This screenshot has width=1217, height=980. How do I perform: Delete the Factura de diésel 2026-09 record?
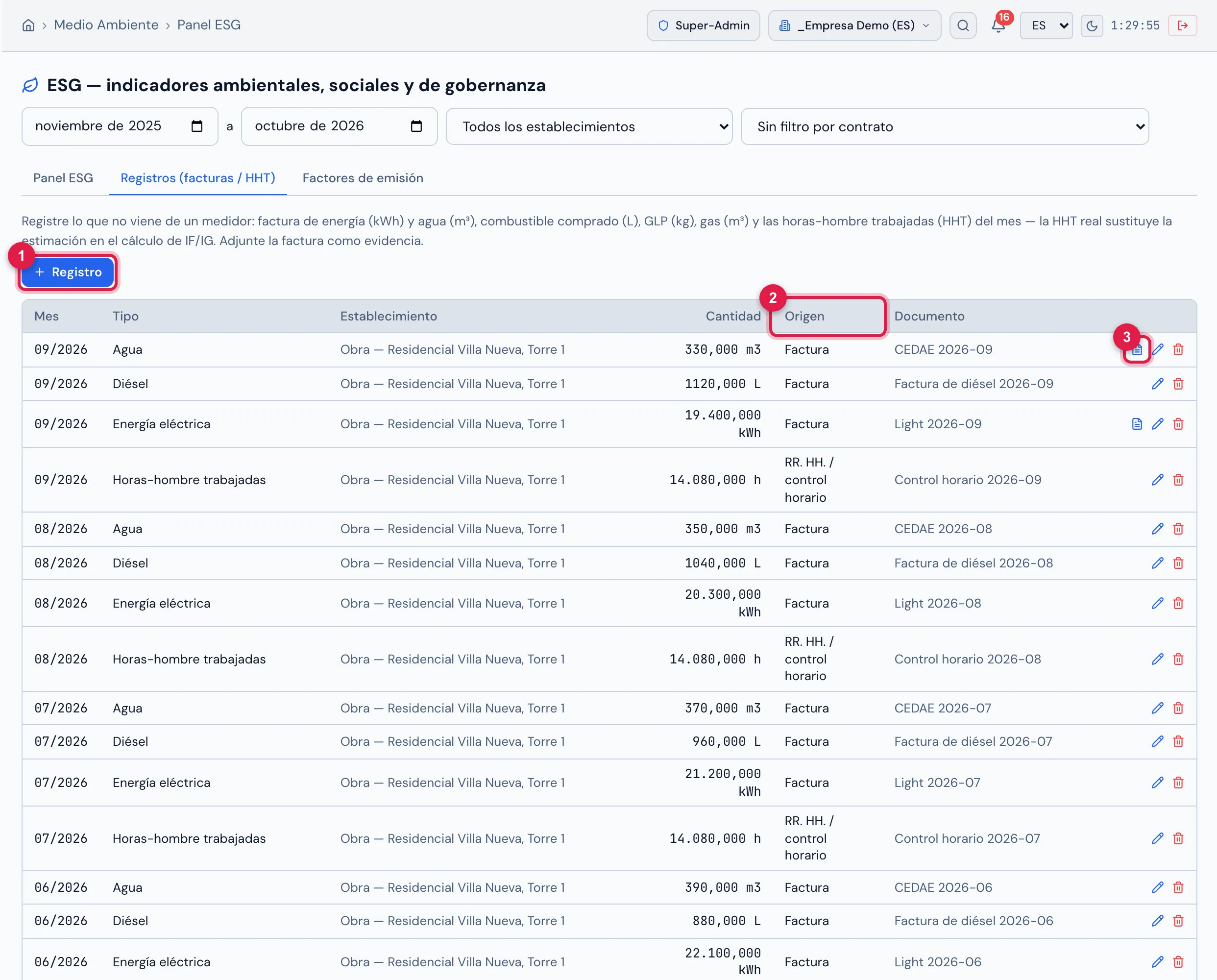pos(1178,384)
